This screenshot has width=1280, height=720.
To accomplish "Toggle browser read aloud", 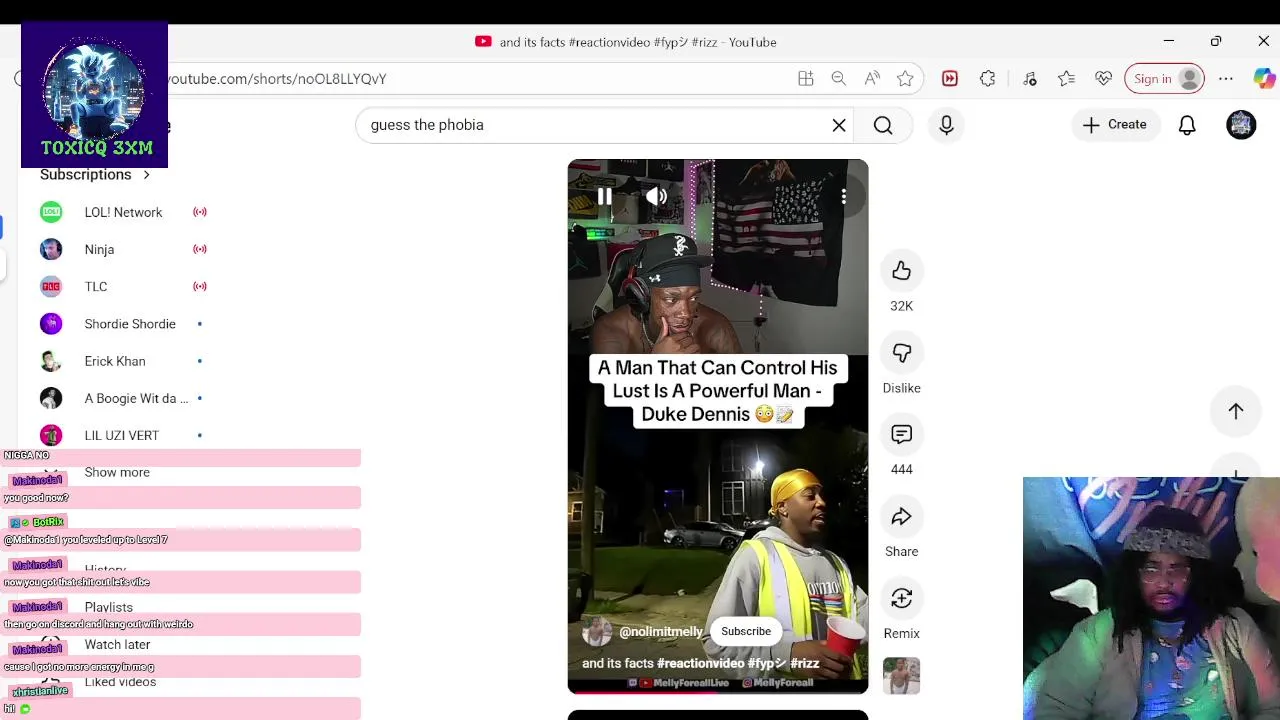I will tap(872, 79).
